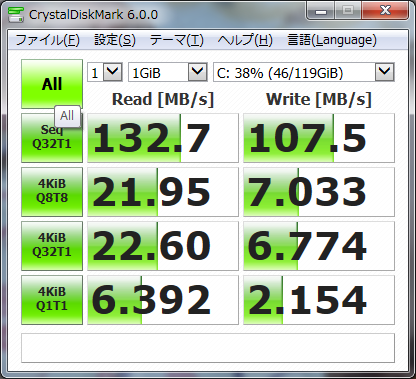Open the C: 38% drive selection dropdown
The height and width of the screenshot is (379, 416).
[x=304, y=72]
